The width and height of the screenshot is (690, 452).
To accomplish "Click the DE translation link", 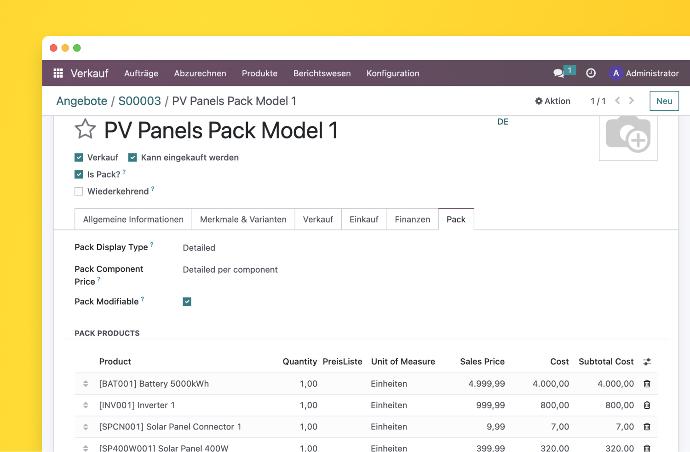I will 503,122.
